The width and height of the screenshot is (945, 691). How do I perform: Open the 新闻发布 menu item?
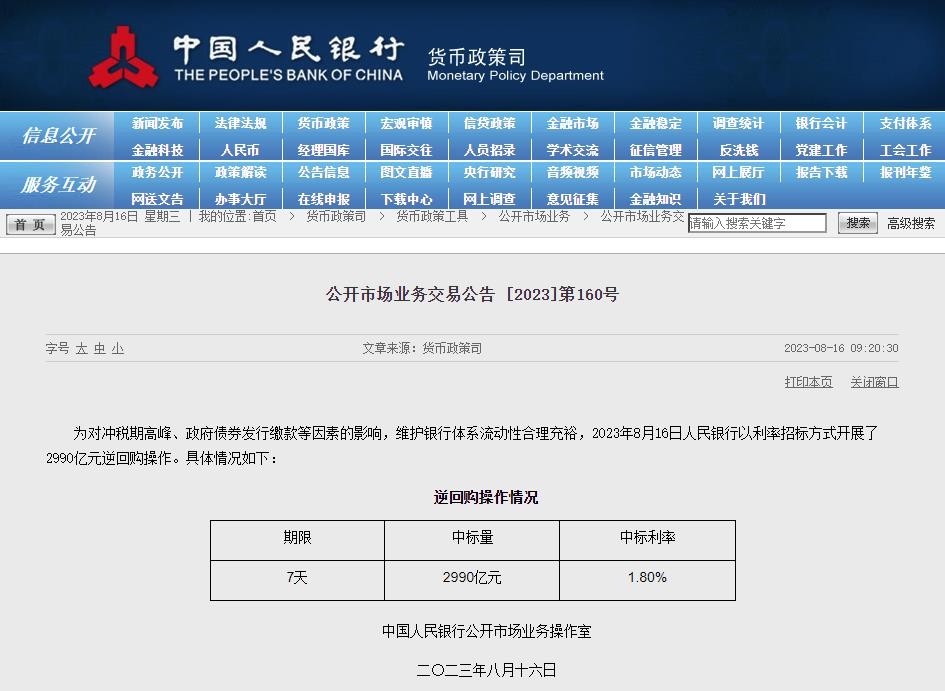click(158, 124)
